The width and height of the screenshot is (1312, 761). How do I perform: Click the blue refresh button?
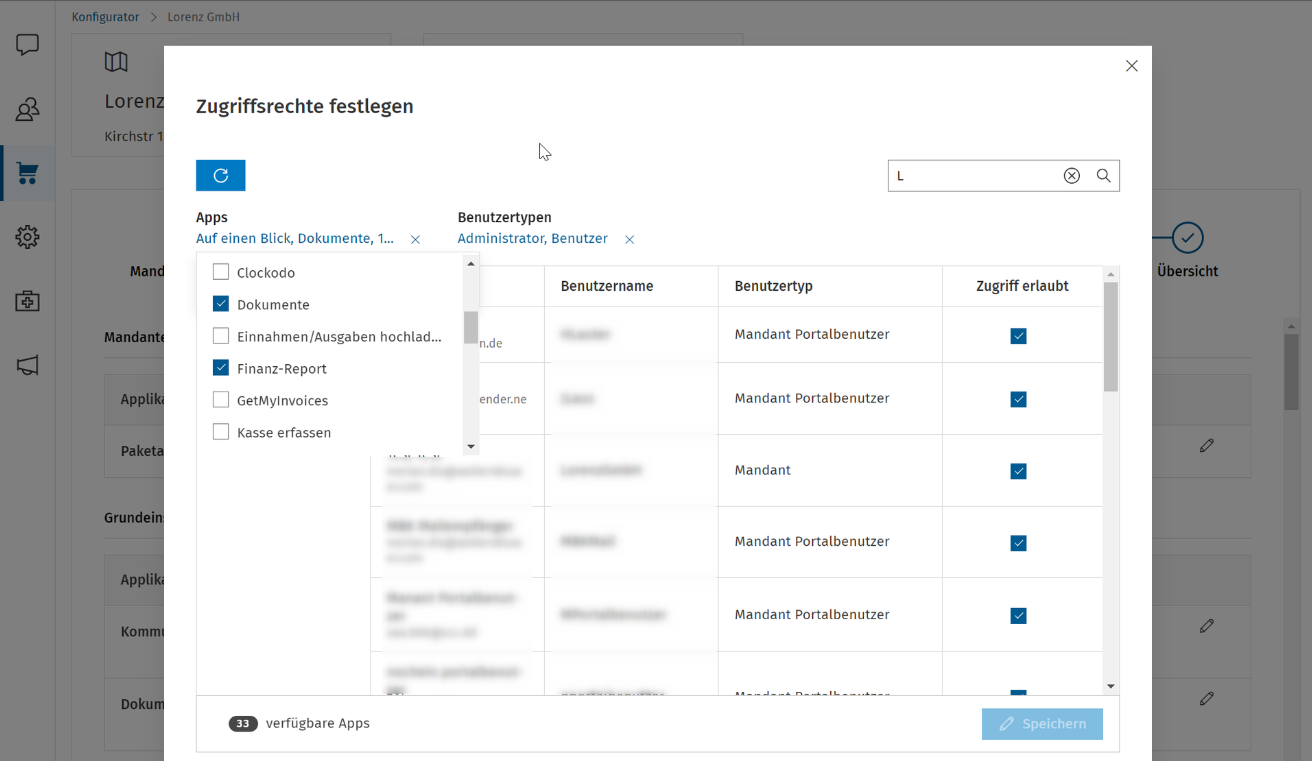pos(221,175)
